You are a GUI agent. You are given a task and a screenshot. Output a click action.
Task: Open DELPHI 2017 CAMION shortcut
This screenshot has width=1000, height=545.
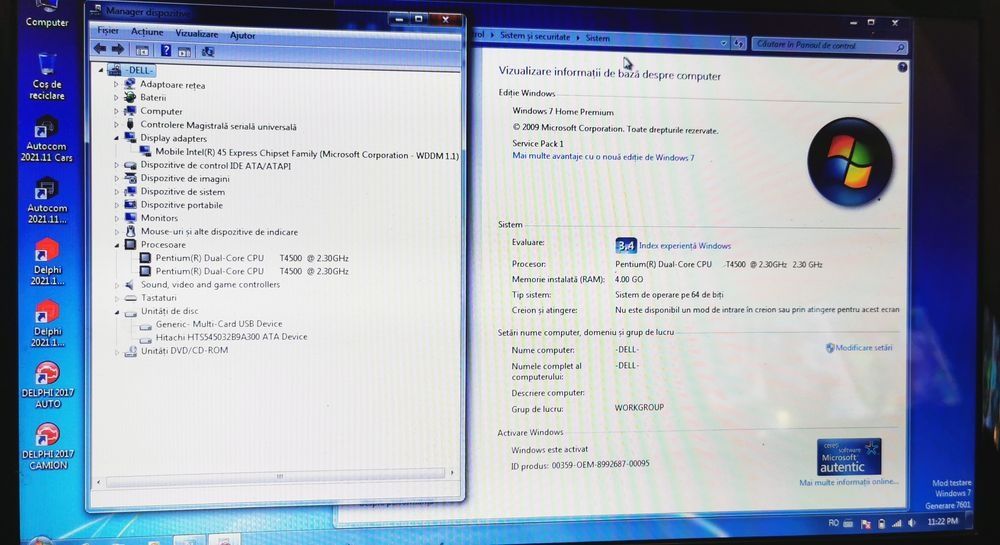pyautogui.click(x=48, y=446)
